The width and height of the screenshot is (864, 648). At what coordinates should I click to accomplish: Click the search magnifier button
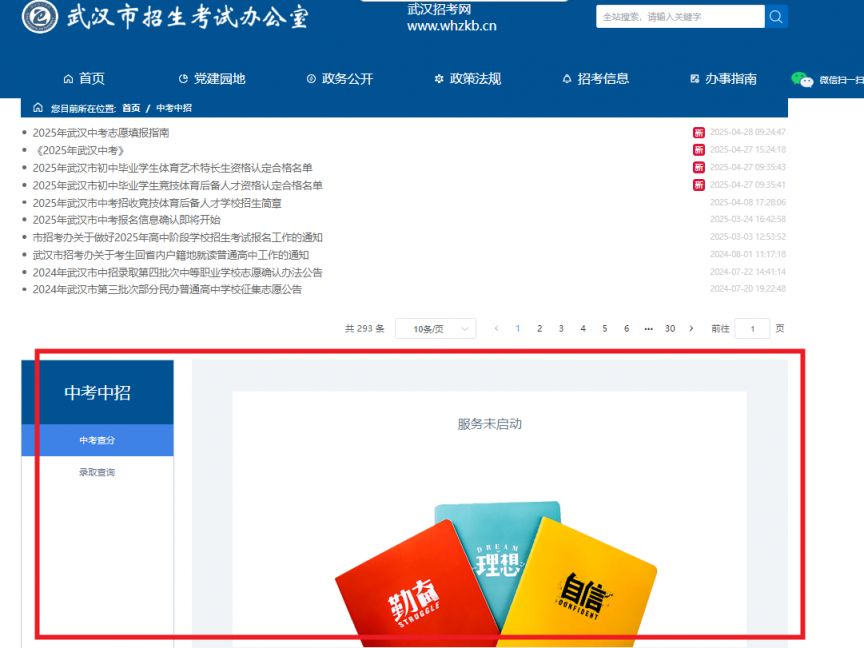tap(776, 17)
